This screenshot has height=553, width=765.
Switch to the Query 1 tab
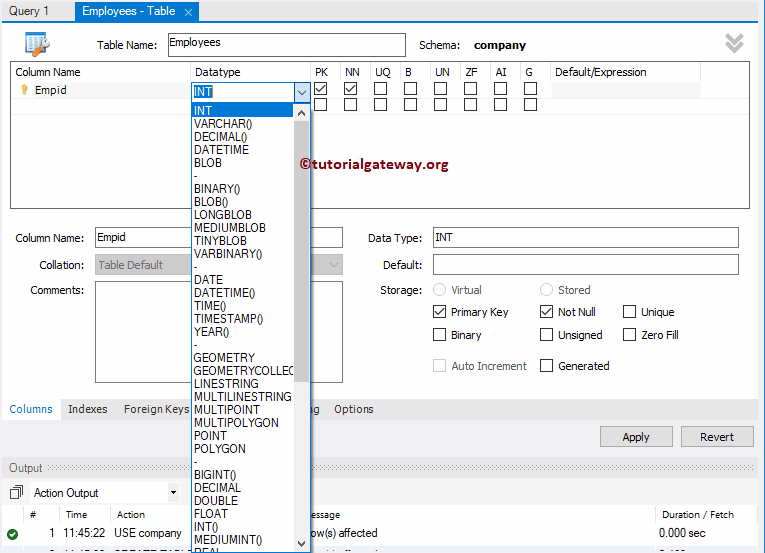(x=29, y=11)
